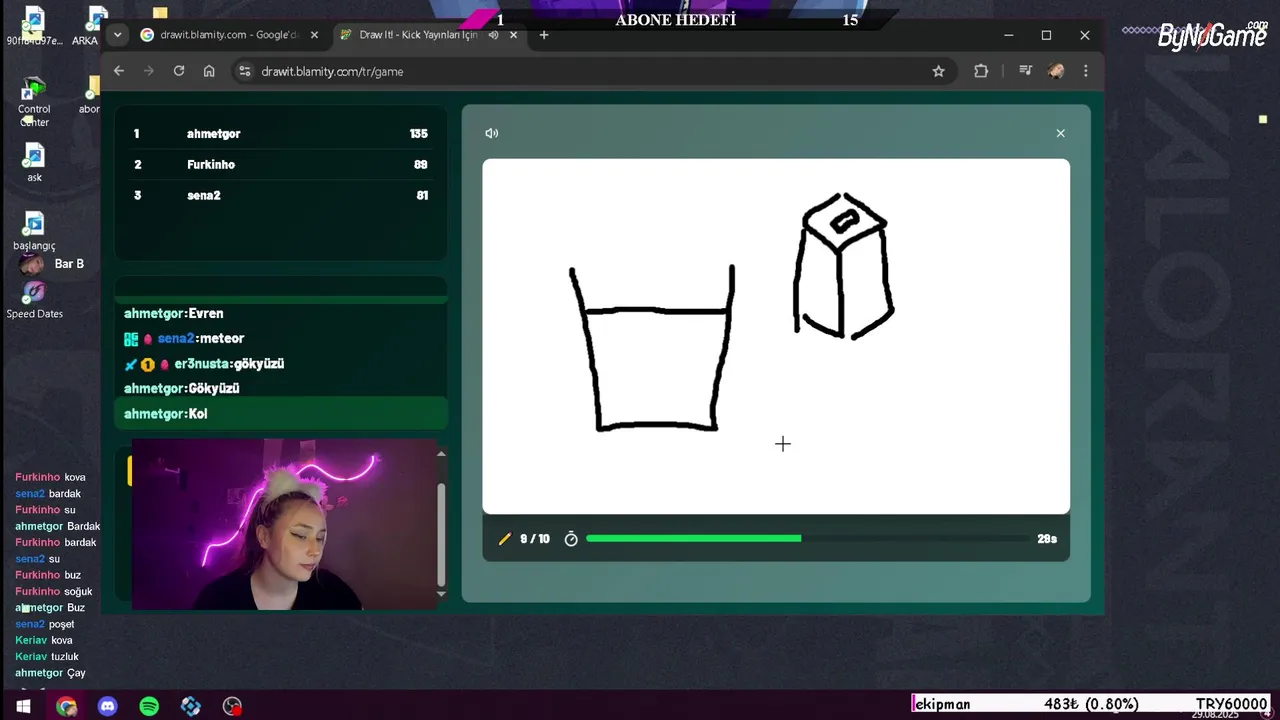Screen dimensions: 1280x720
Task: Open the ask desktop shortcut
Action: (x=34, y=163)
